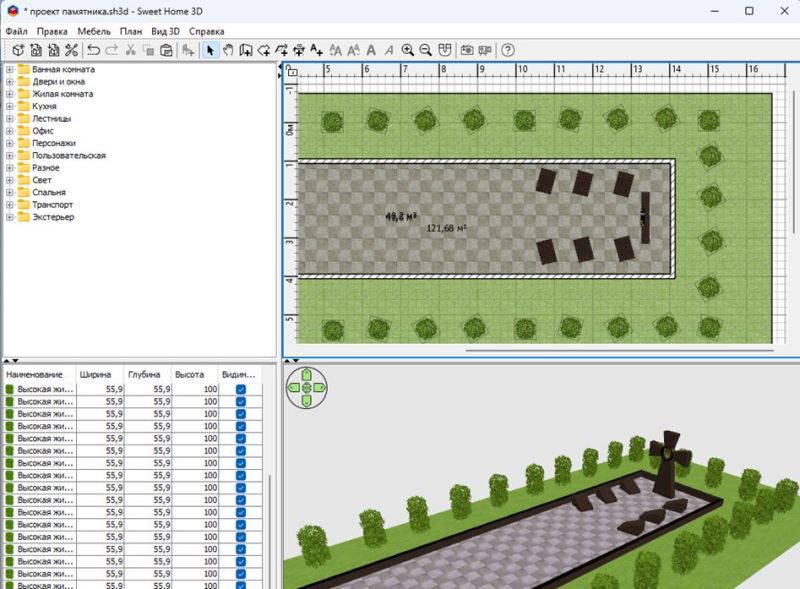Click the Undo arrow in toolbar

pos(93,50)
